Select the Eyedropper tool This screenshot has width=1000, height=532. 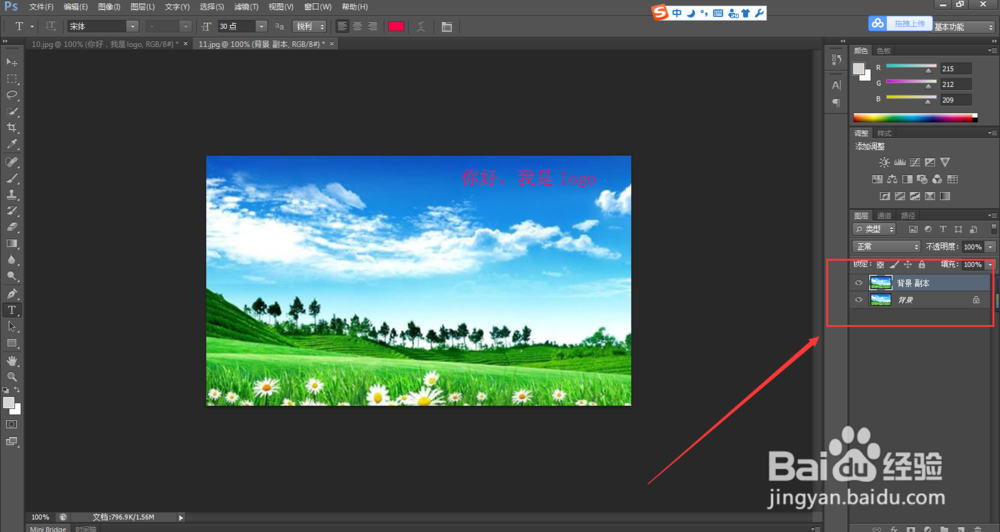click(11, 144)
